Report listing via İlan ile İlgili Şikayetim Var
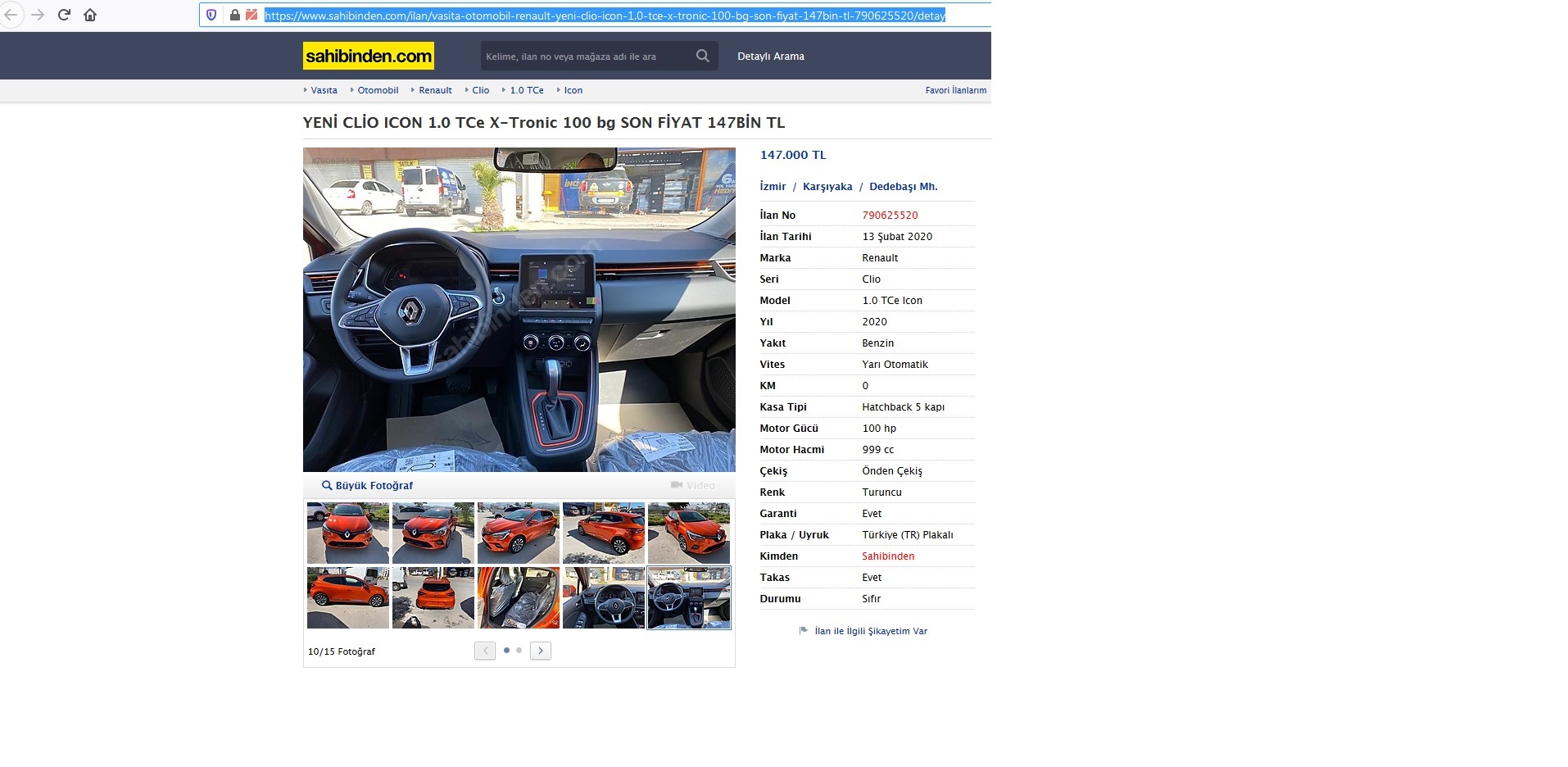Viewport: 1568px width, 767px height. coord(871,631)
